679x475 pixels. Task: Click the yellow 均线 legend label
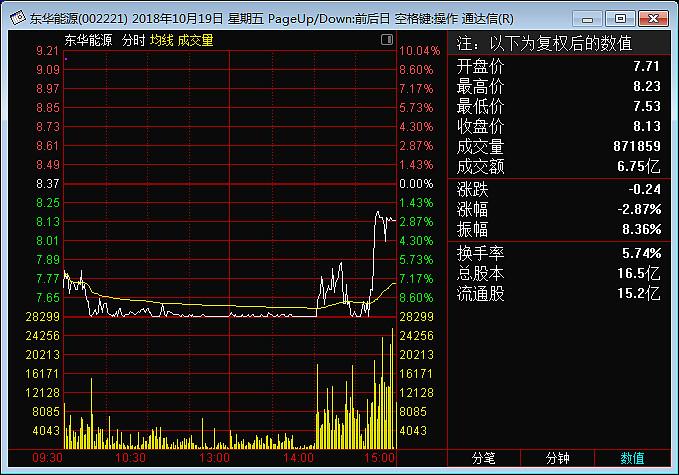[162, 40]
